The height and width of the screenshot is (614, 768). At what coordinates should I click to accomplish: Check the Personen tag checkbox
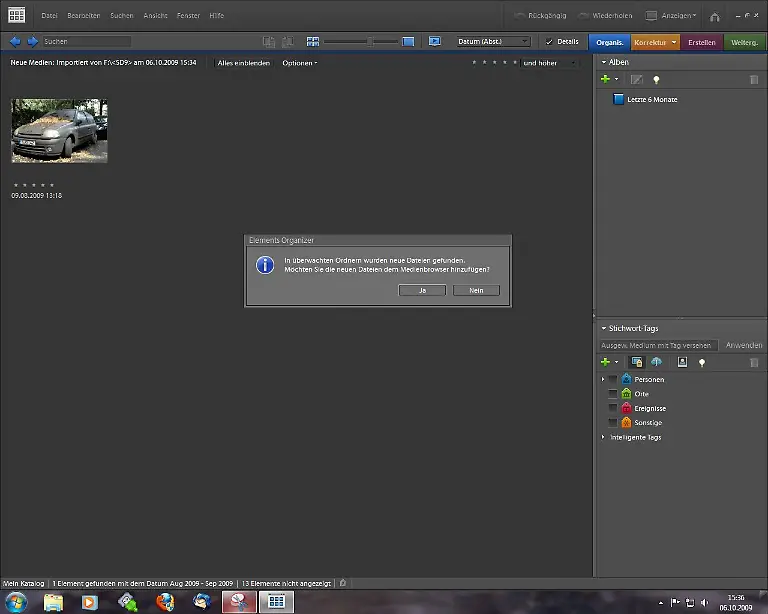pos(613,380)
